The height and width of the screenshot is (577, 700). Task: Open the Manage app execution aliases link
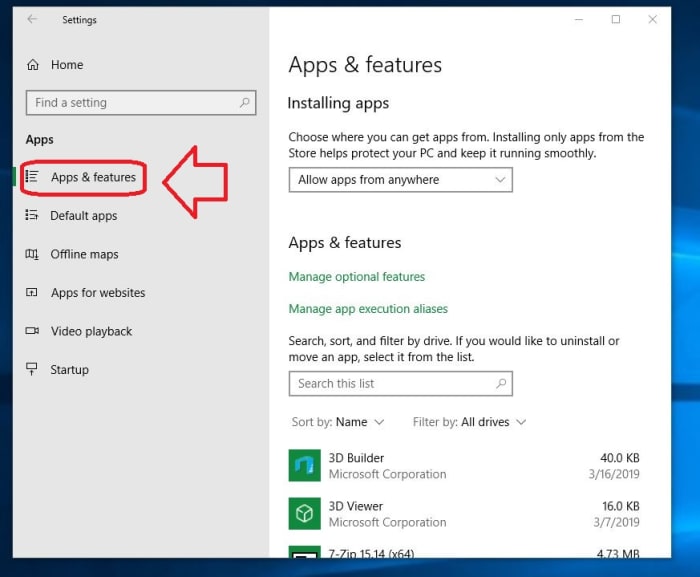tap(368, 309)
